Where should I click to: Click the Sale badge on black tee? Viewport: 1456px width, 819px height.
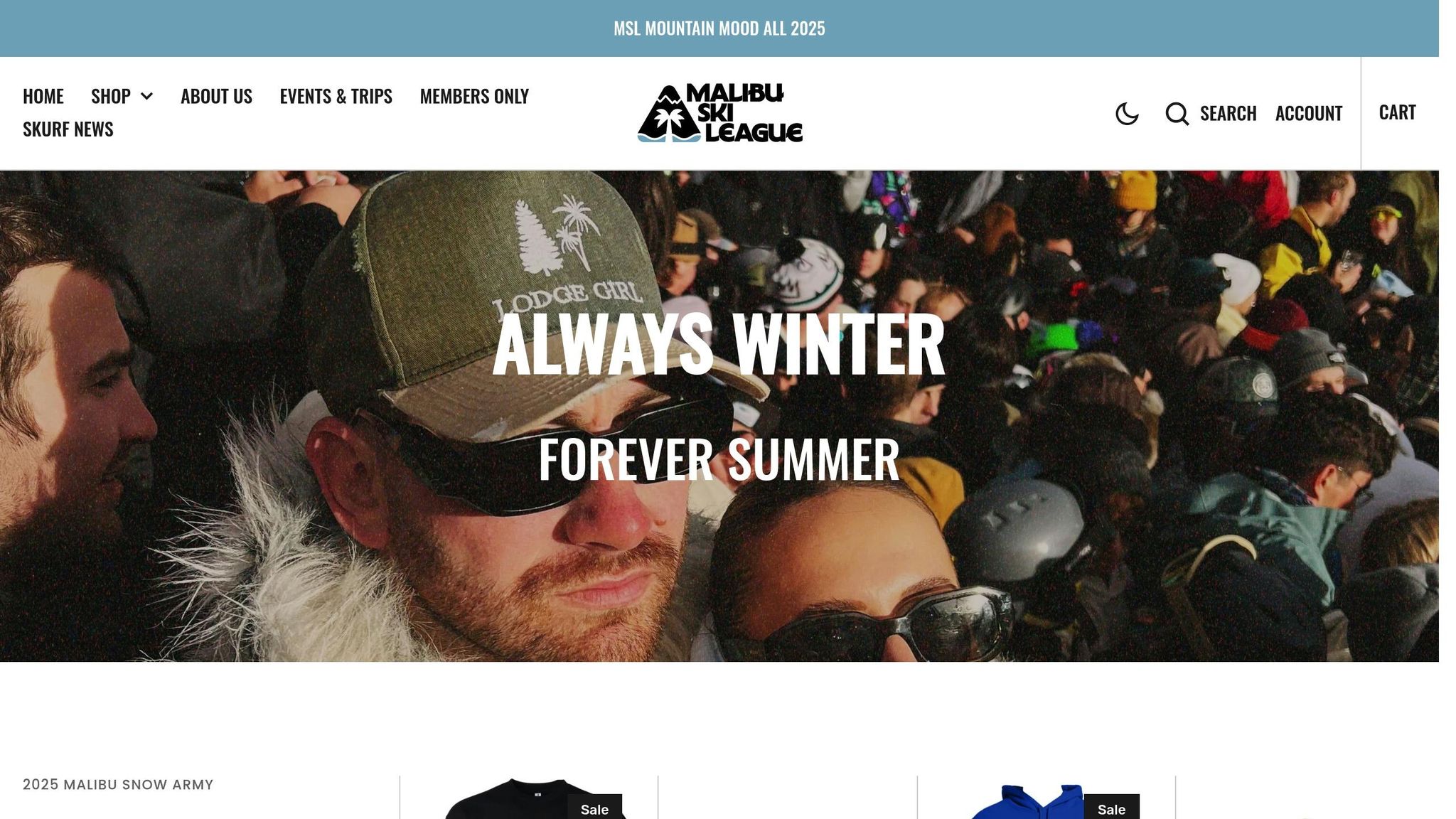594,808
